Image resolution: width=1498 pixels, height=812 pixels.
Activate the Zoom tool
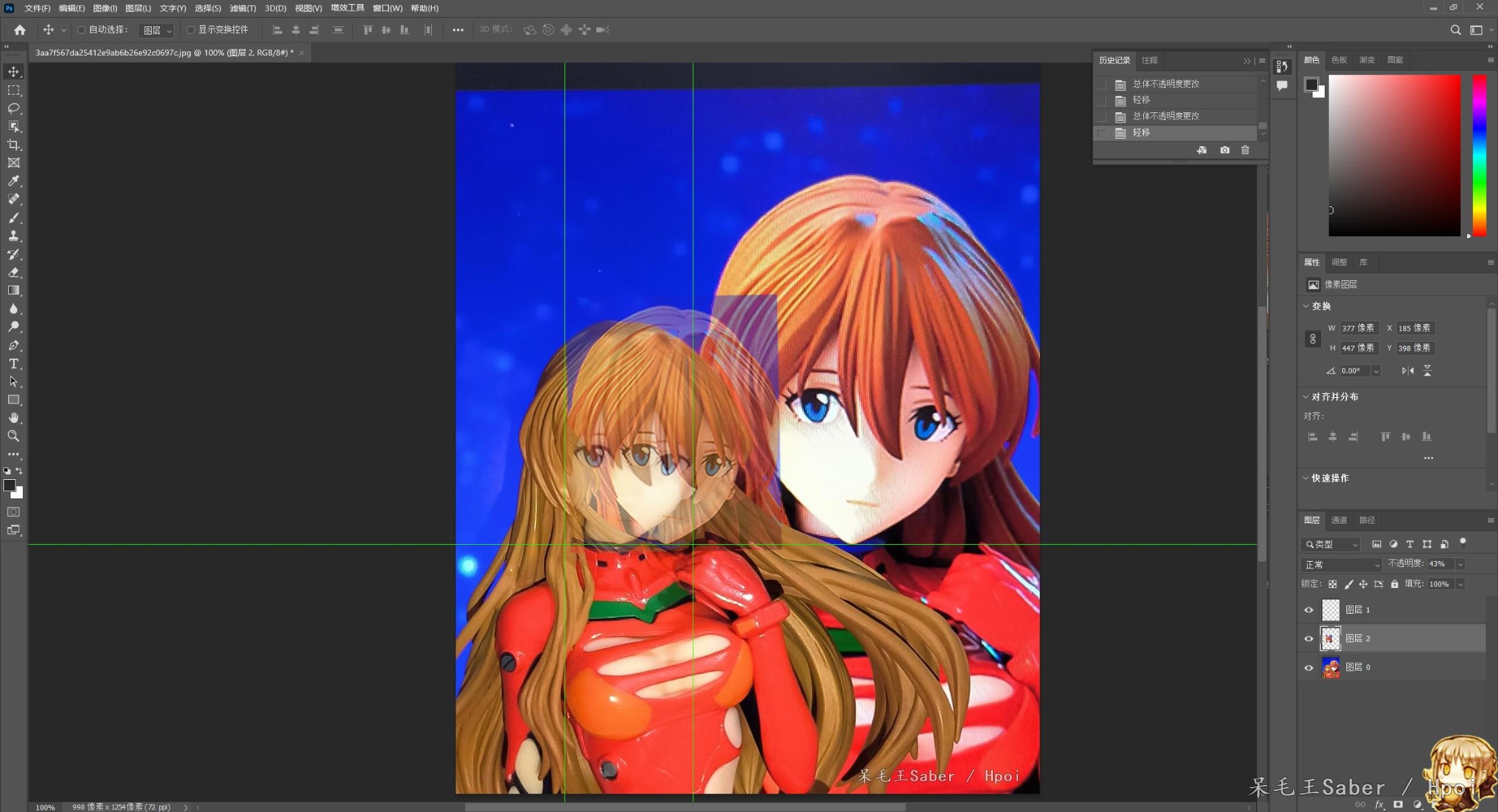[14, 436]
